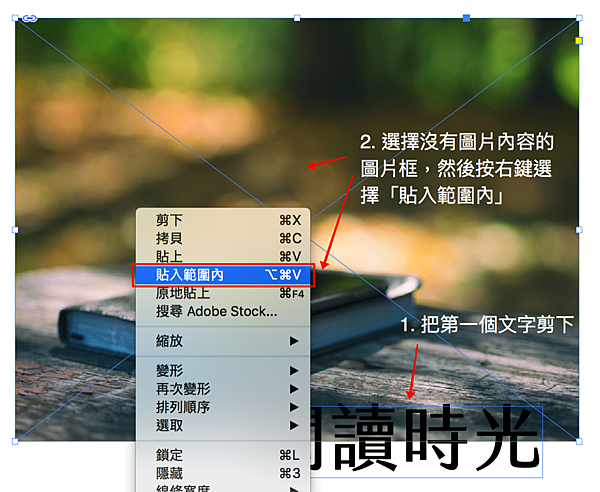The height and width of the screenshot is (492, 600).
Task: Click the top-center frame resize handle
Action: (x=297, y=18)
